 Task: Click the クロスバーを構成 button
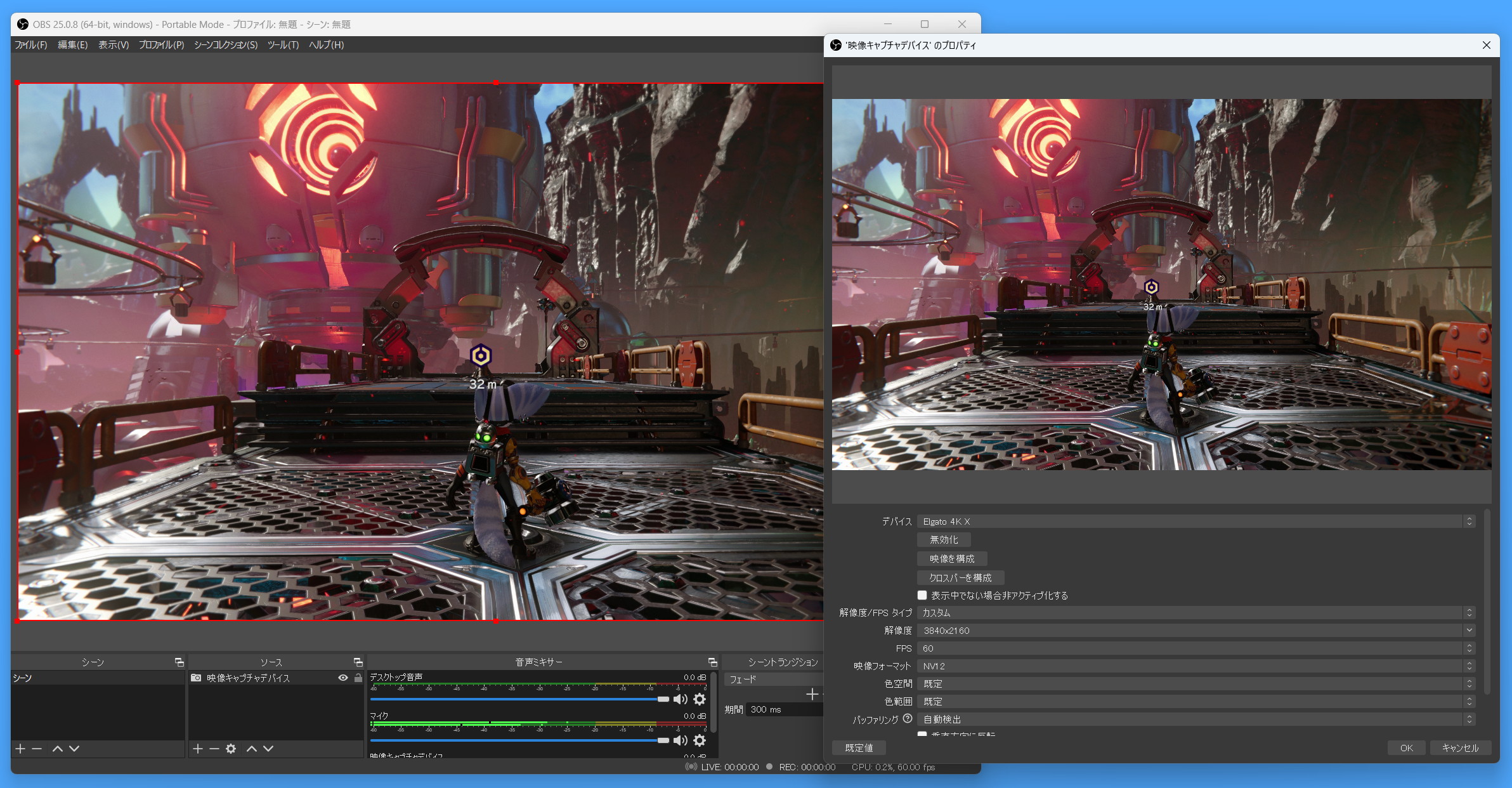pyautogui.click(x=960, y=578)
